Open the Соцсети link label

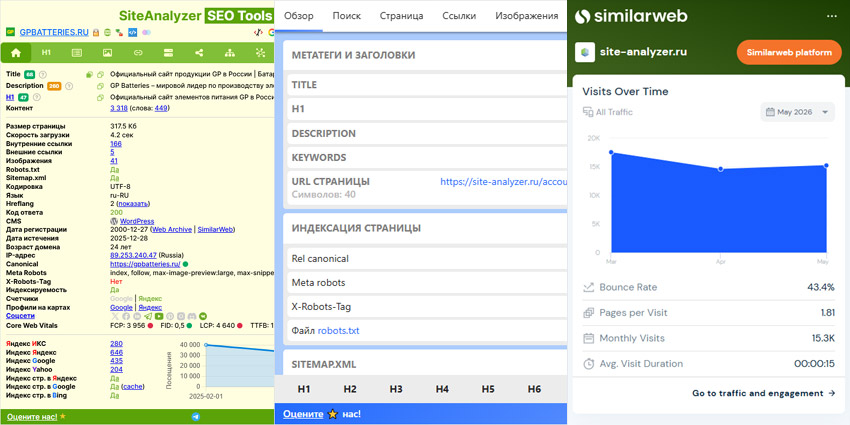pyautogui.click(x=21, y=315)
